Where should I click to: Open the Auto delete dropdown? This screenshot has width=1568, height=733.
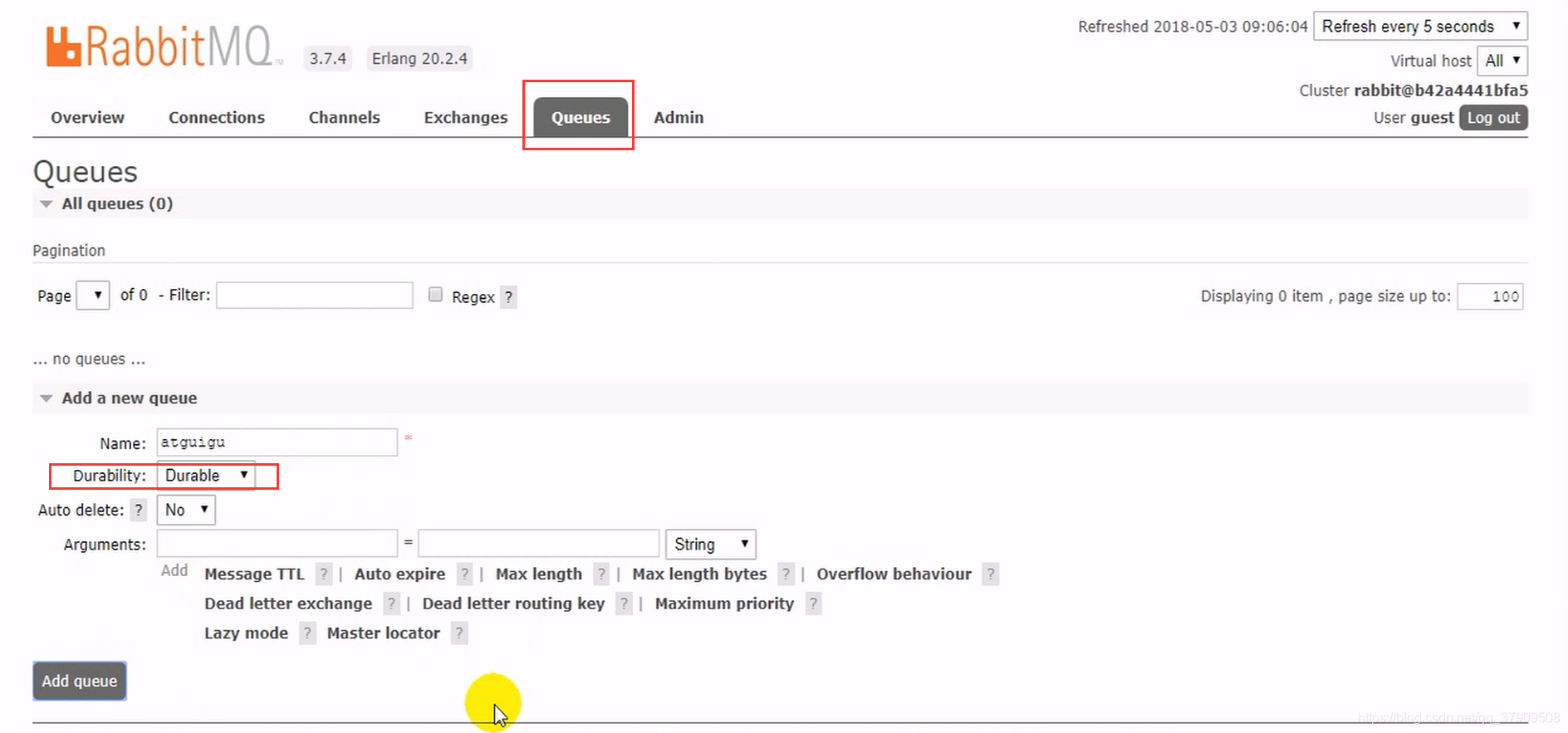186,510
